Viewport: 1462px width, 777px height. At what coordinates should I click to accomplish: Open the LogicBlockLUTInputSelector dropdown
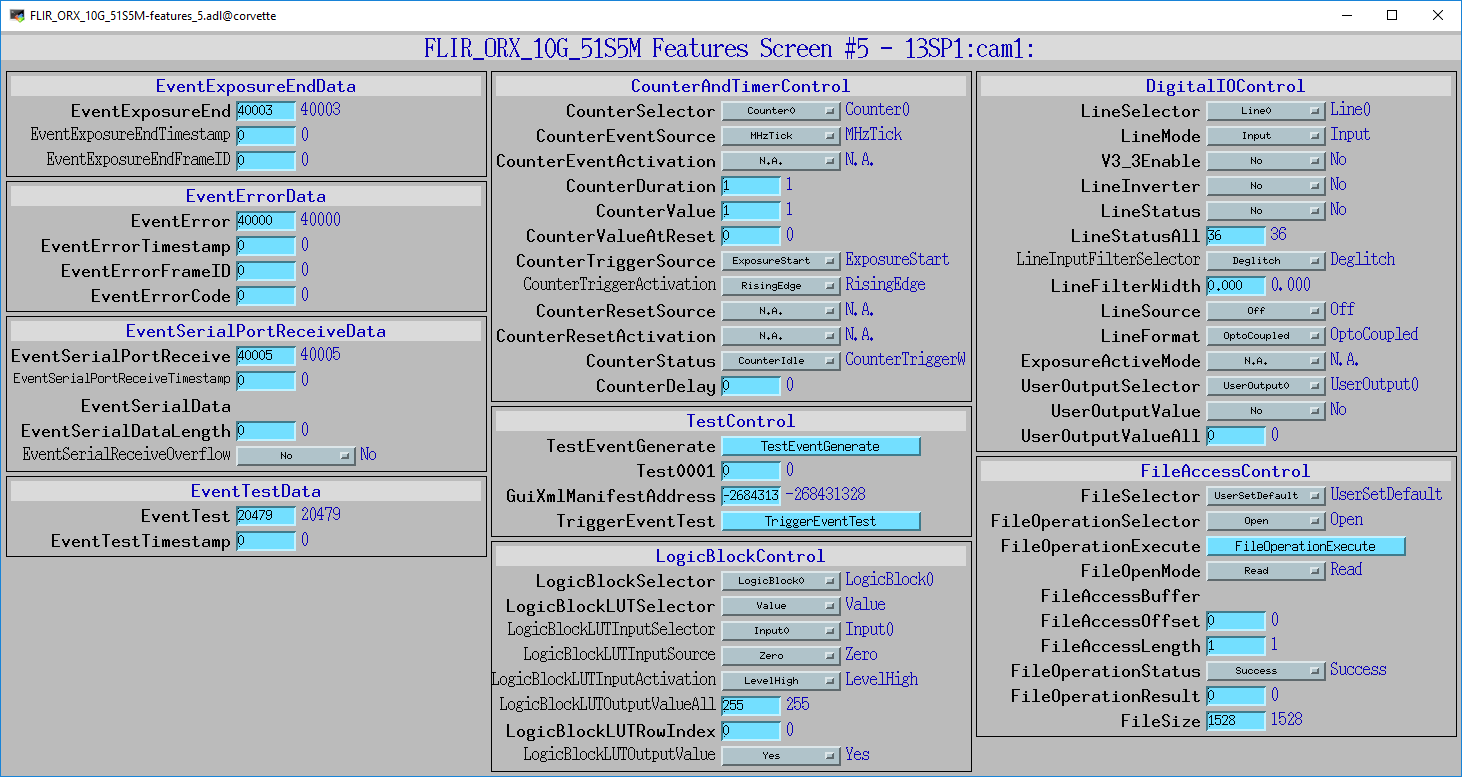click(x=781, y=631)
